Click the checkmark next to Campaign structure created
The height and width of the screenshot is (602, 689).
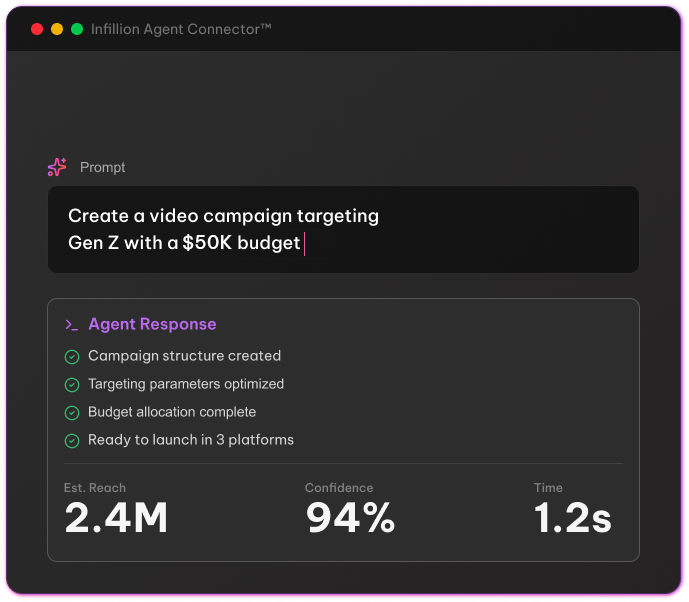(72, 357)
